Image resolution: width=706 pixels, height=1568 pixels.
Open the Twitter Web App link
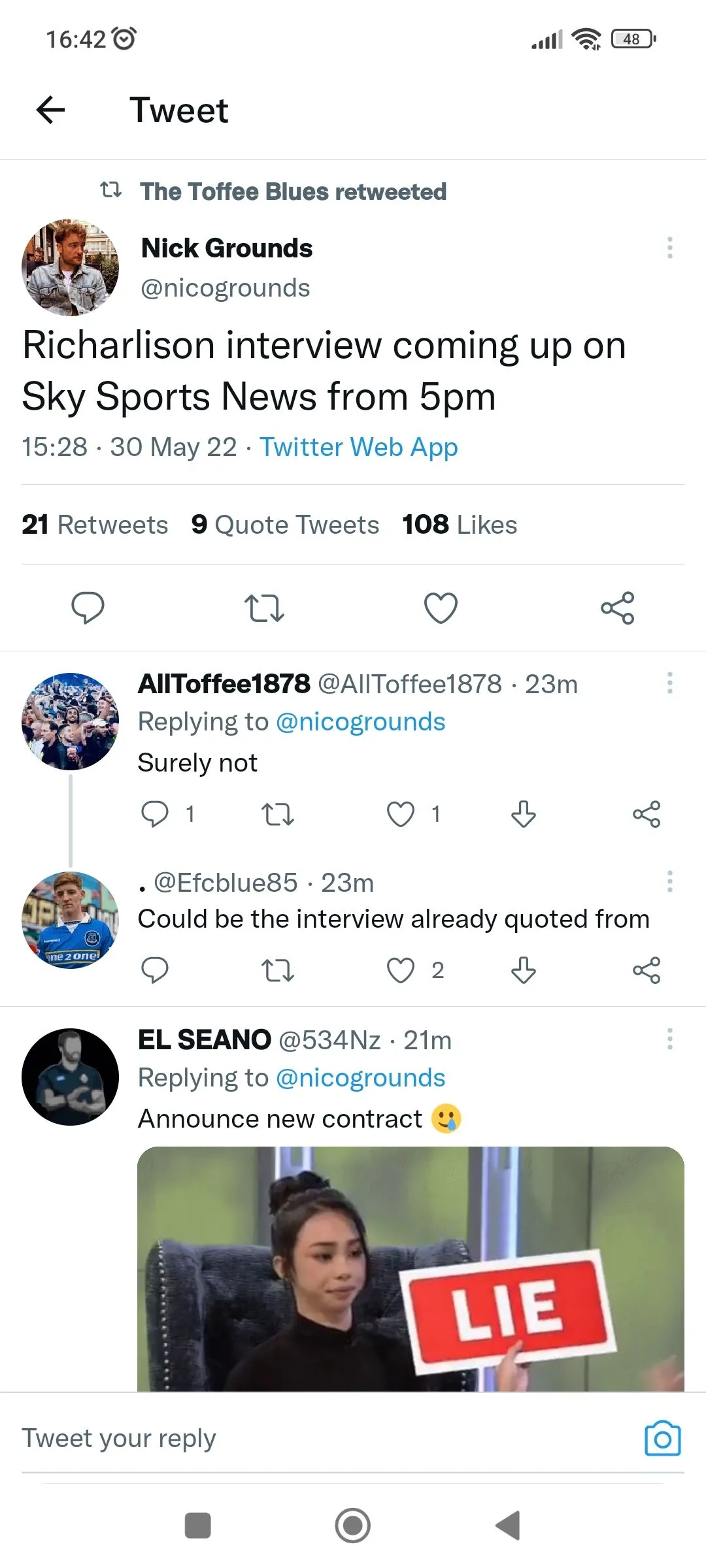click(x=358, y=448)
